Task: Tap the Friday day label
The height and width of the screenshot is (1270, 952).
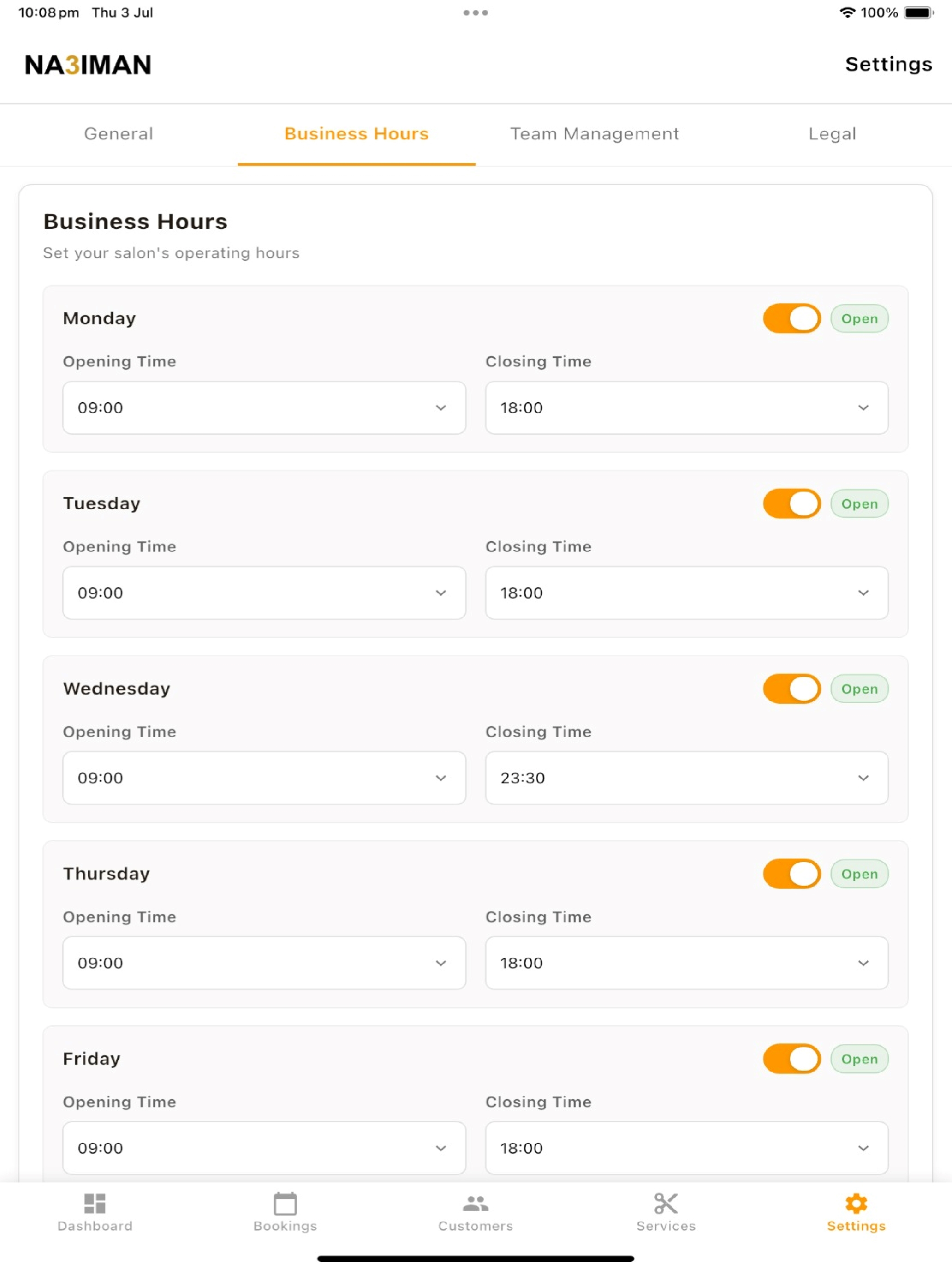Action: click(92, 1059)
